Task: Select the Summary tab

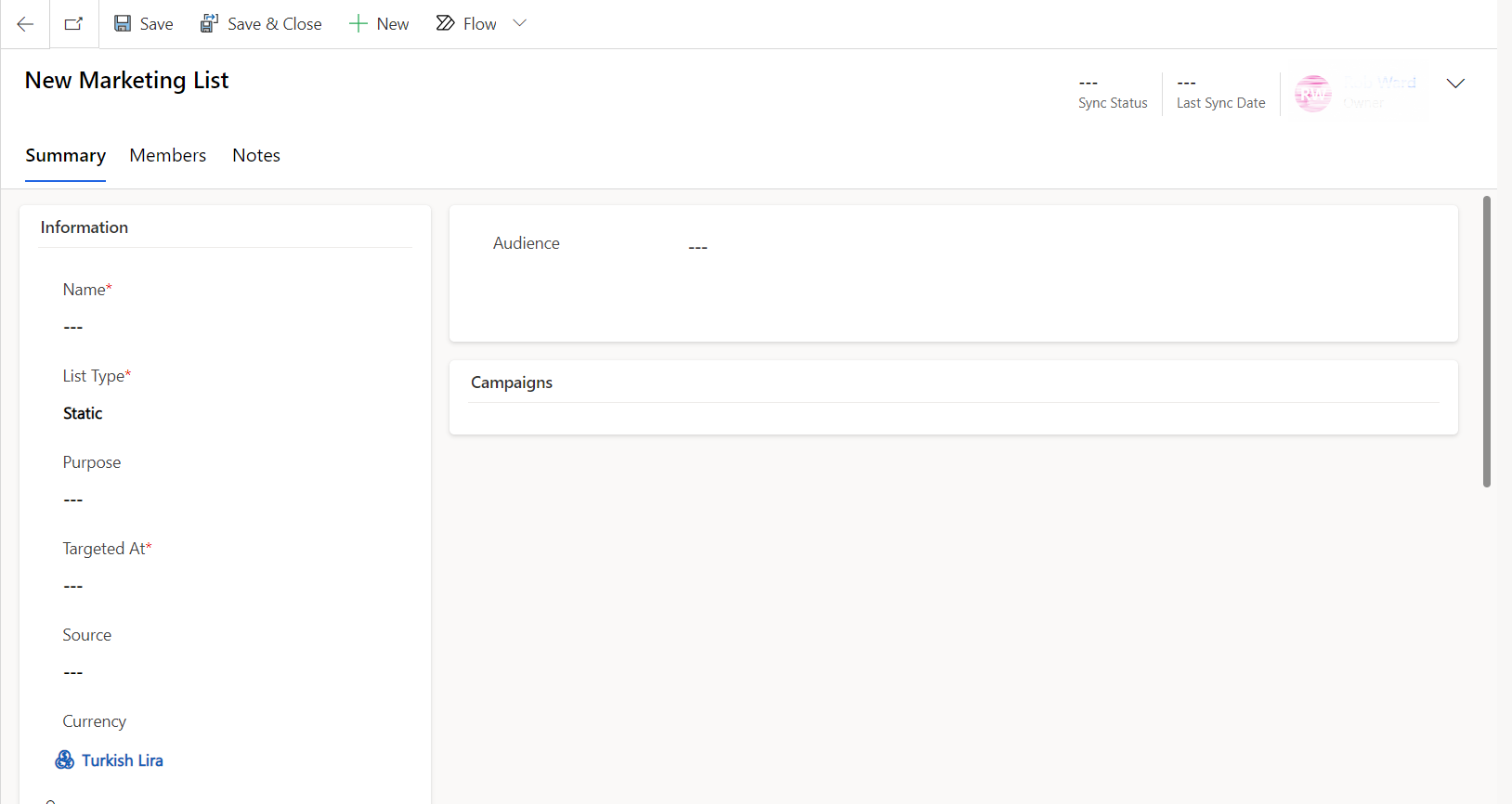Action: point(65,156)
